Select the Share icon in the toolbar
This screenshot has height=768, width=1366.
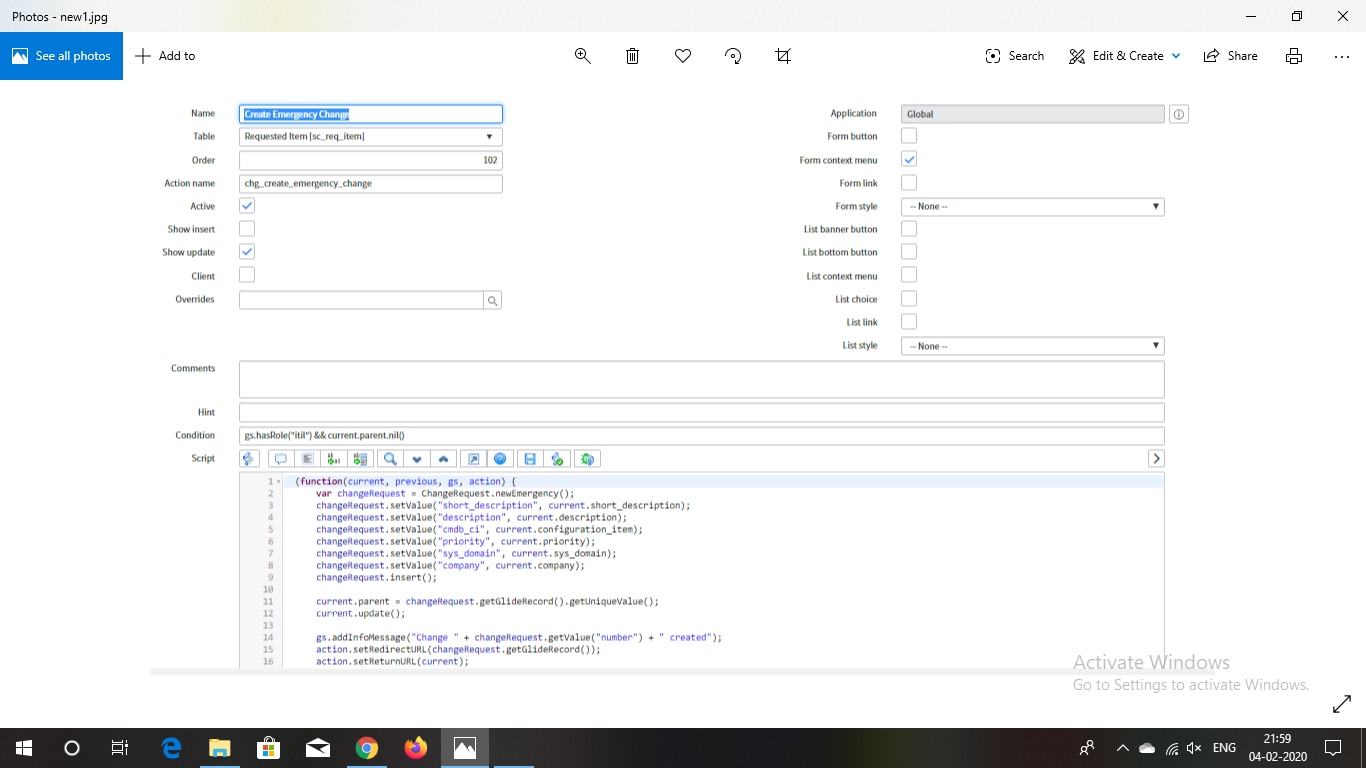(x=1230, y=56)
